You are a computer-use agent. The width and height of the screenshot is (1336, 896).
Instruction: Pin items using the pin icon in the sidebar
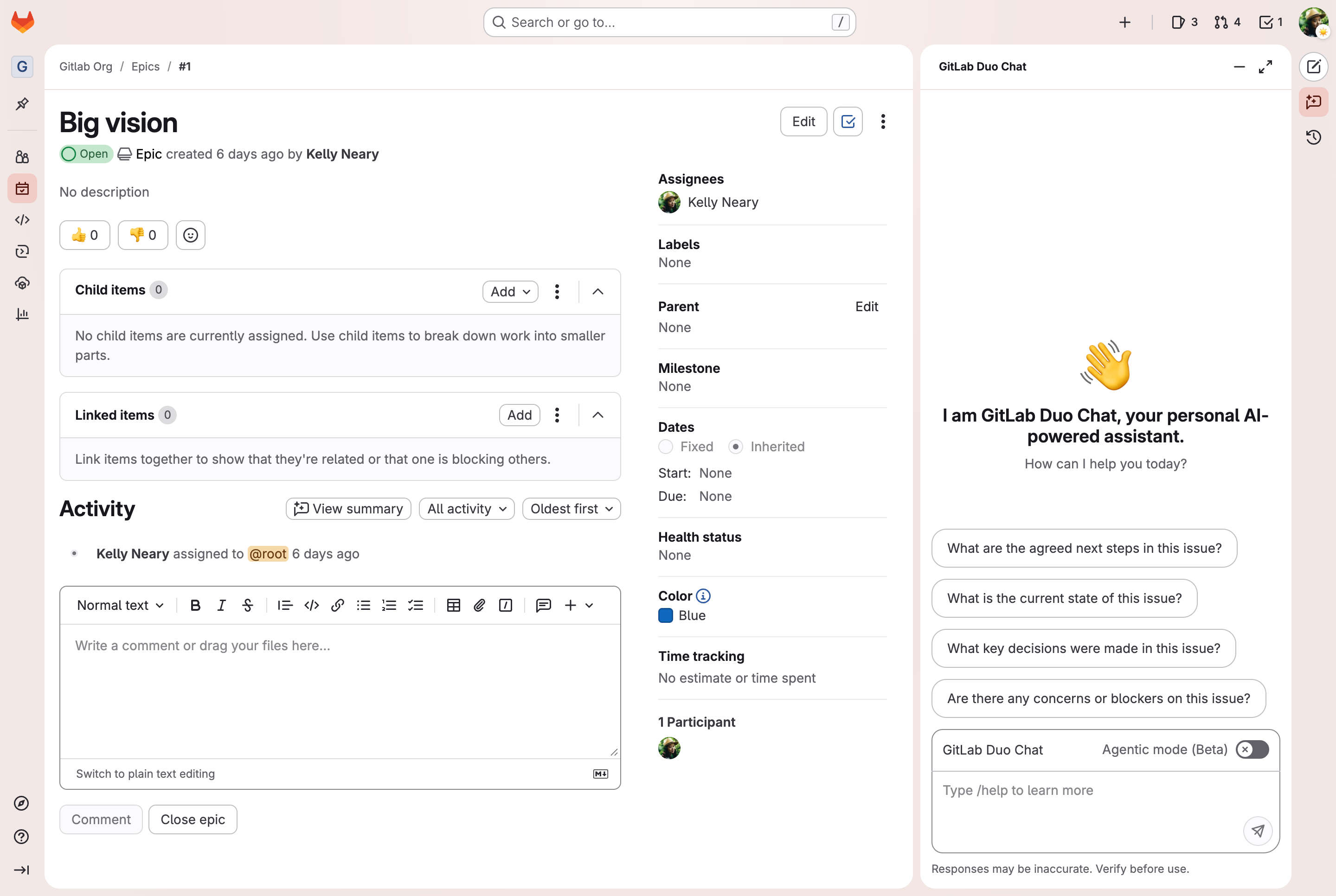(22, 103)
